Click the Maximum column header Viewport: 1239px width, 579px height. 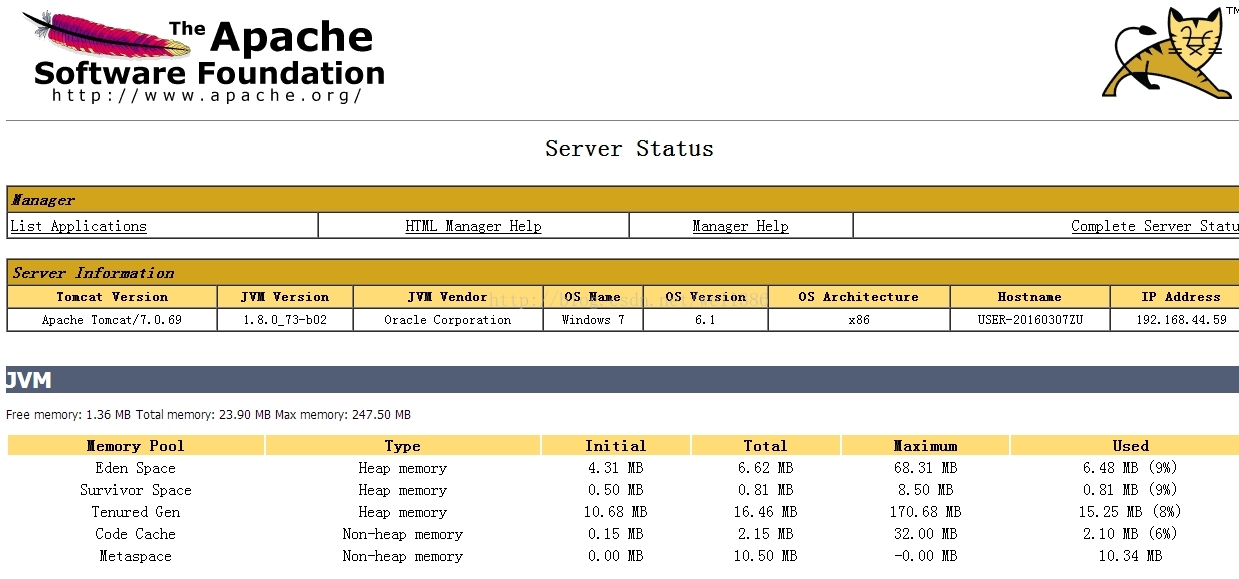[926, 446]
